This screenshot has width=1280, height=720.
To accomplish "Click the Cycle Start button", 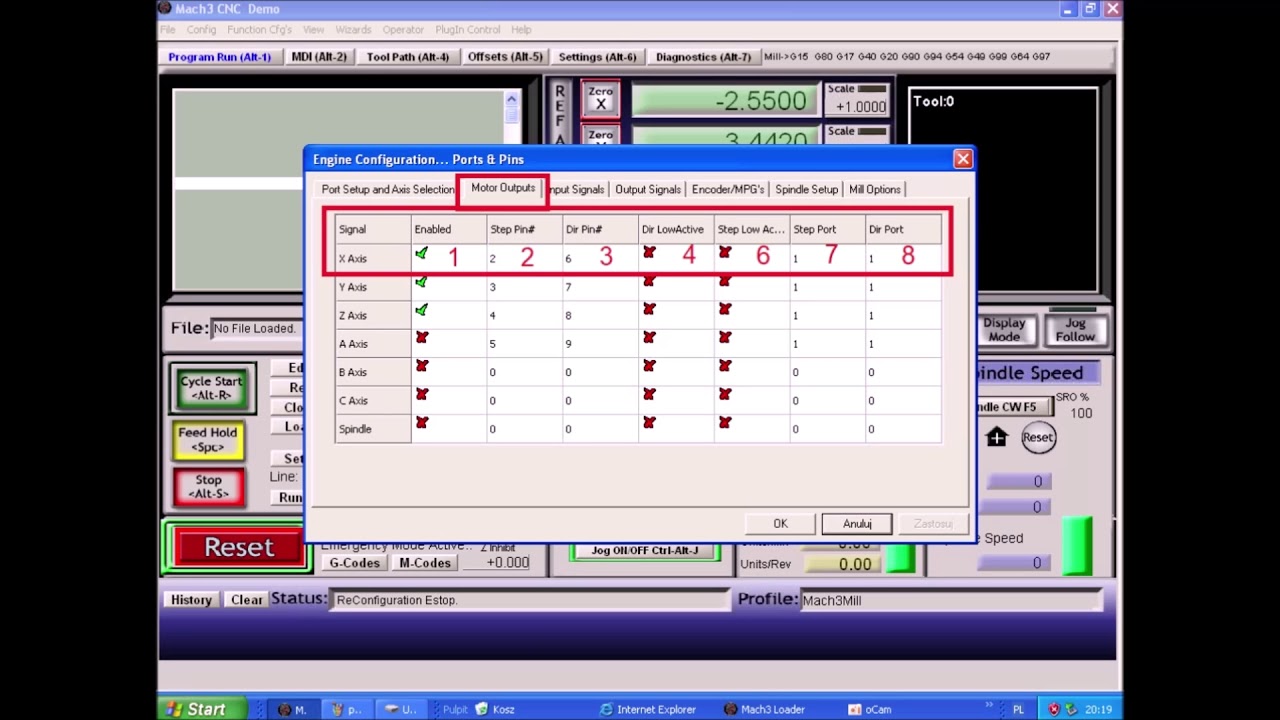I will pyautogui.click(x=210, y=388).
